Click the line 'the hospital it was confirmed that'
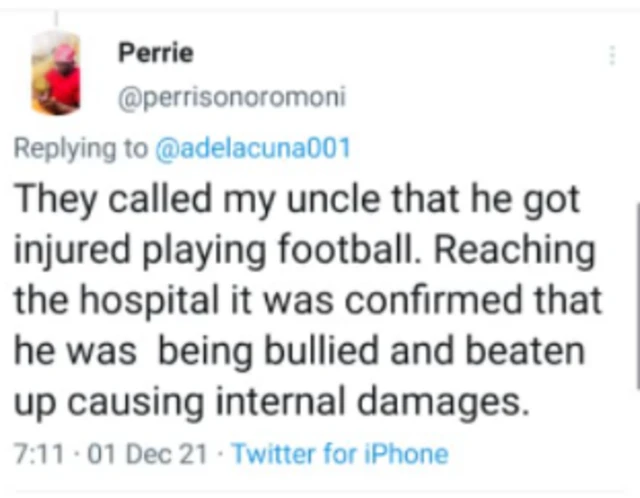The width and height of the screenshot is (640, 498). [308, 299]
